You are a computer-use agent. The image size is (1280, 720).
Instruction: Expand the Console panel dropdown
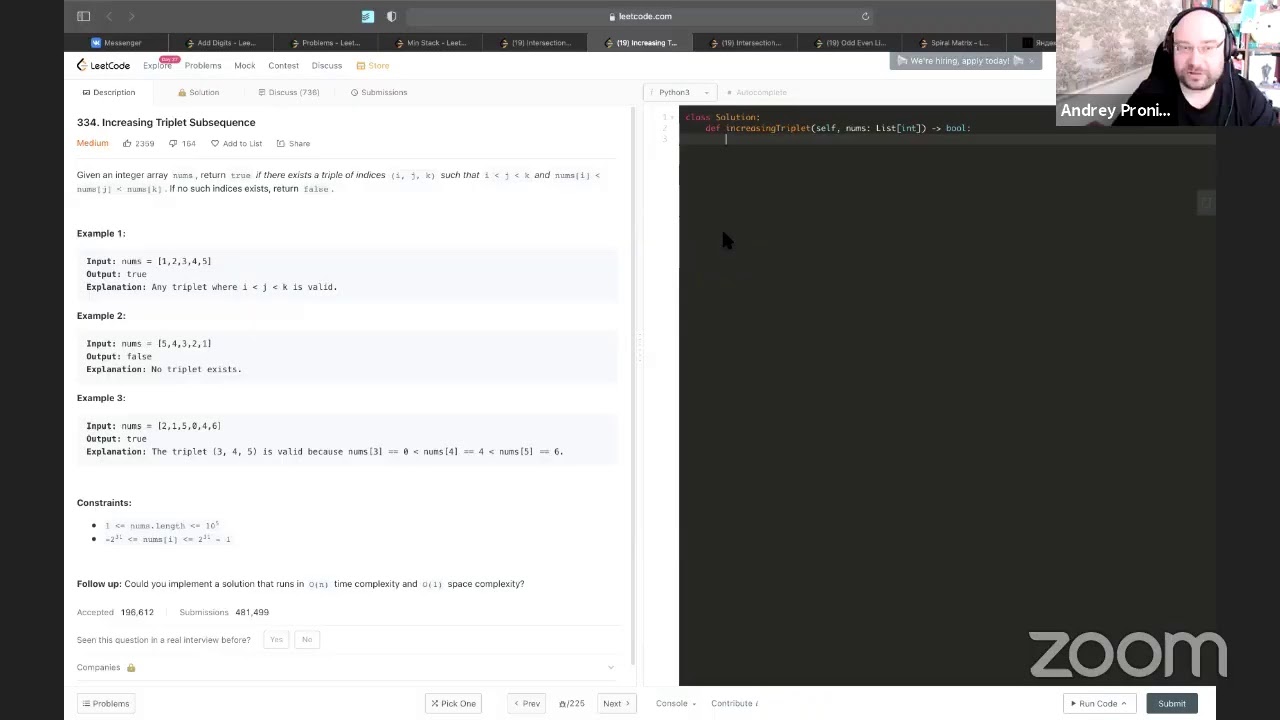676,704
